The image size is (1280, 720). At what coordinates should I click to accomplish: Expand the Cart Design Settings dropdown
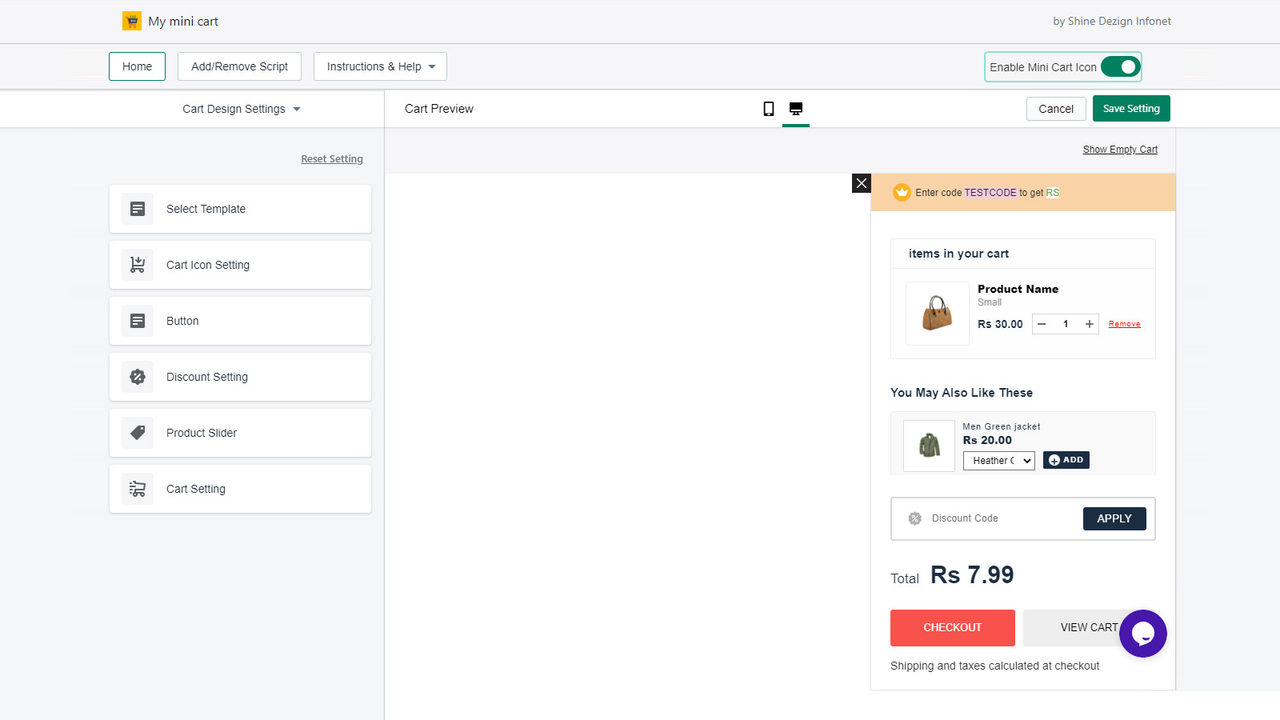[x=240, y=108]
